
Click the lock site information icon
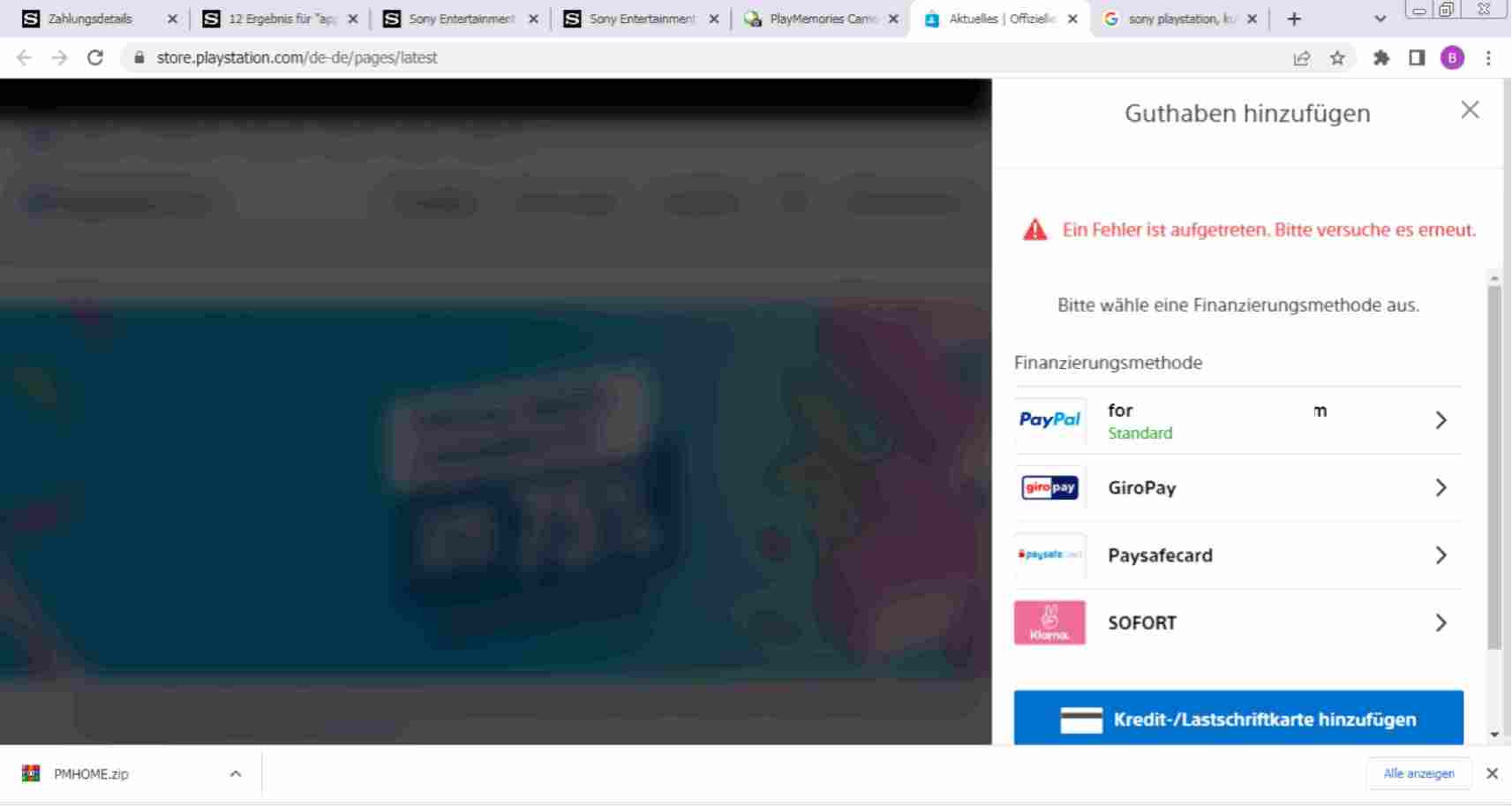(139, 57)
